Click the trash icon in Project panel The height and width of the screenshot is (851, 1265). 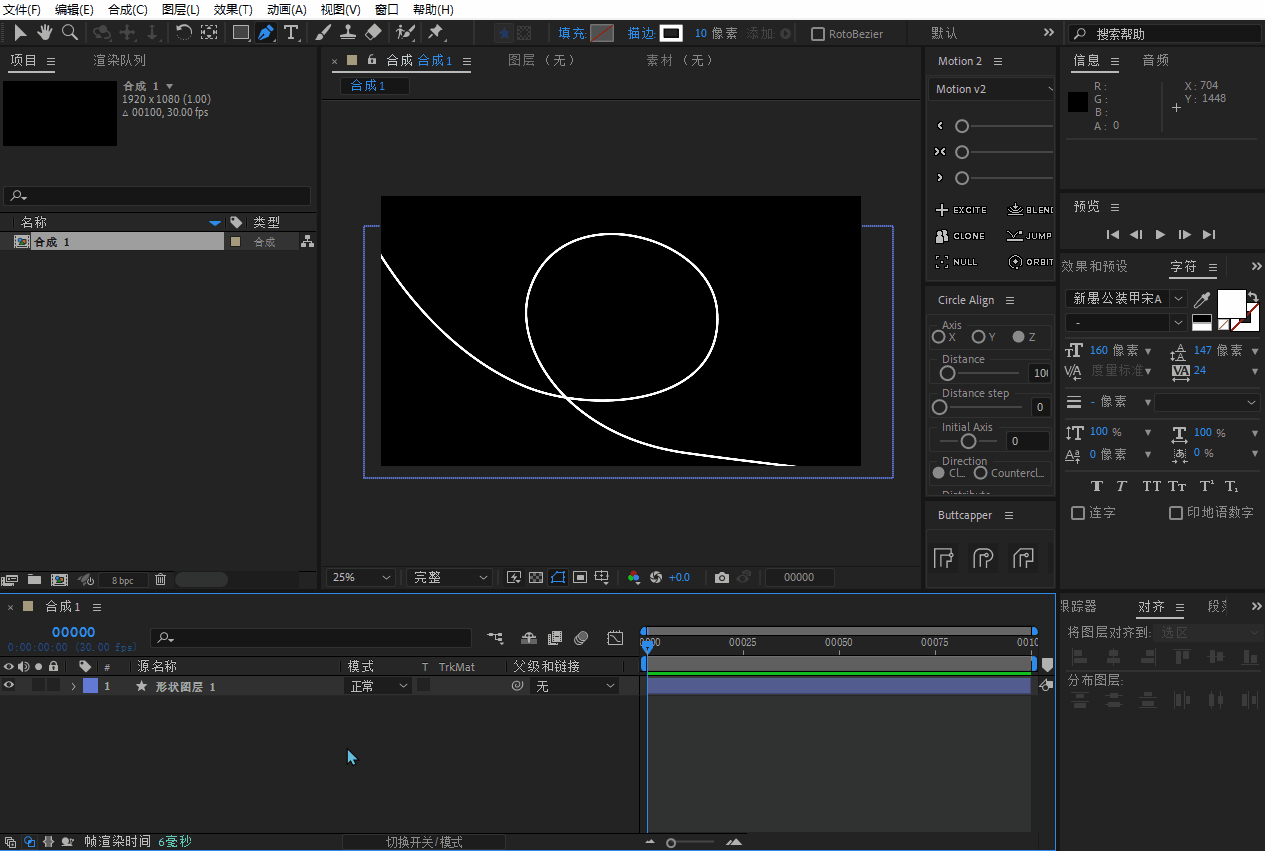(160, 580)
